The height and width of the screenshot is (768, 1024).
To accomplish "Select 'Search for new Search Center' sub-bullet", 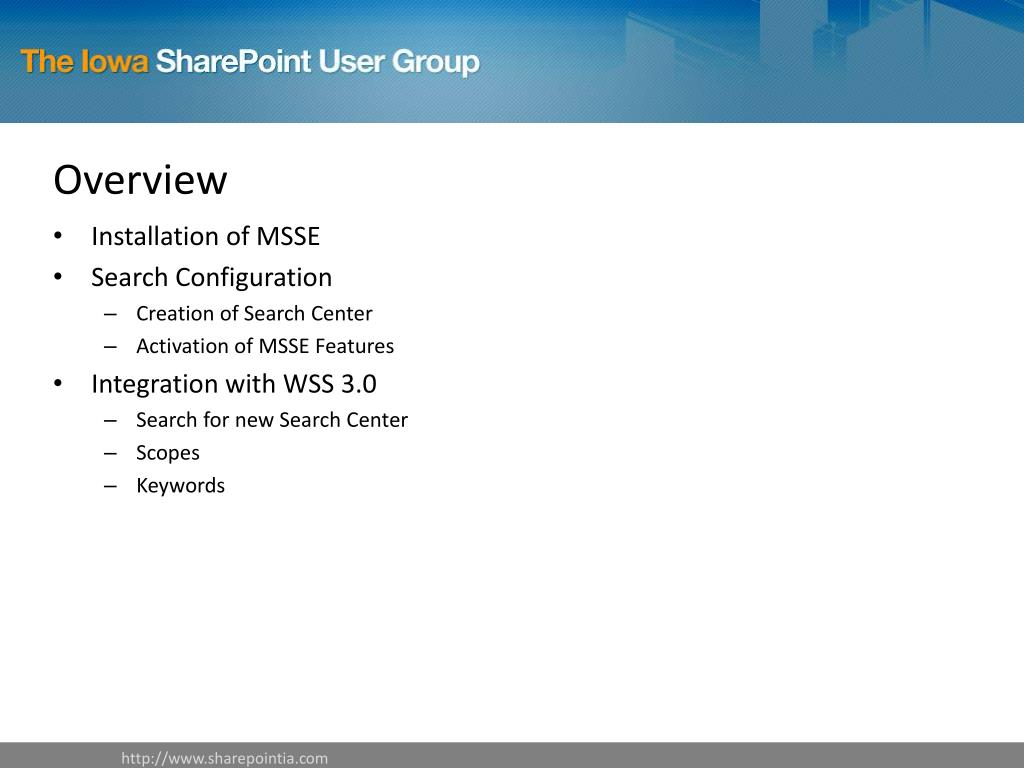I will 272,420.
